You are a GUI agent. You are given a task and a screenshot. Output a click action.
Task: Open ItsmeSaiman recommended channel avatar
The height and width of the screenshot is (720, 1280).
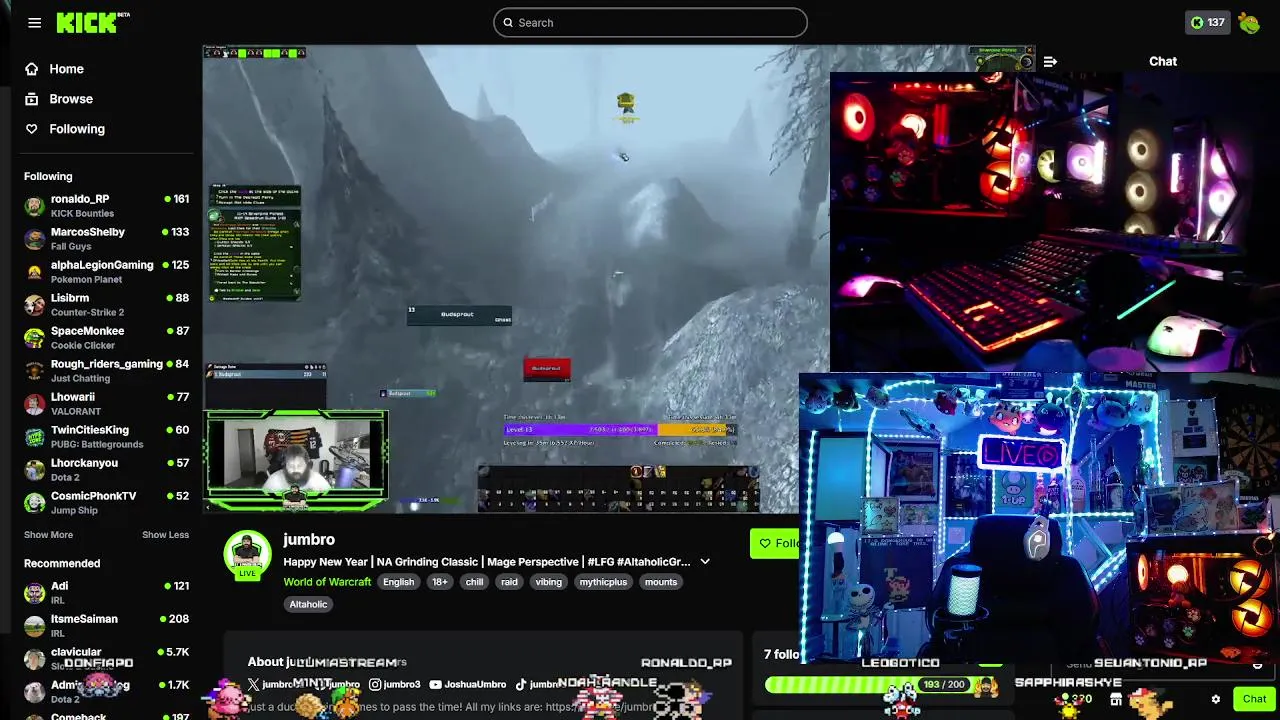tap(35, 626)
